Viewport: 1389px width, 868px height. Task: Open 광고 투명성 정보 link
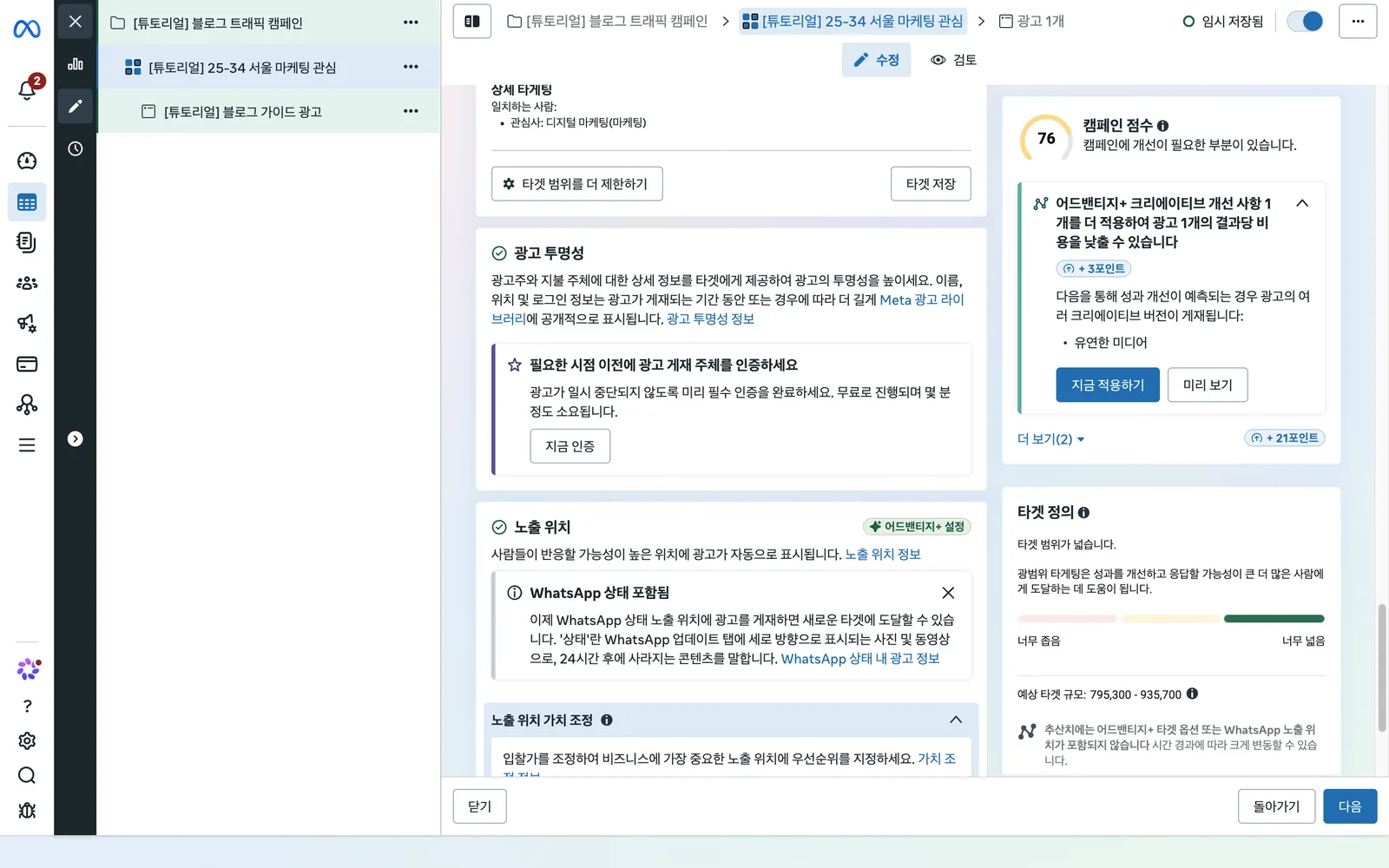710,319
